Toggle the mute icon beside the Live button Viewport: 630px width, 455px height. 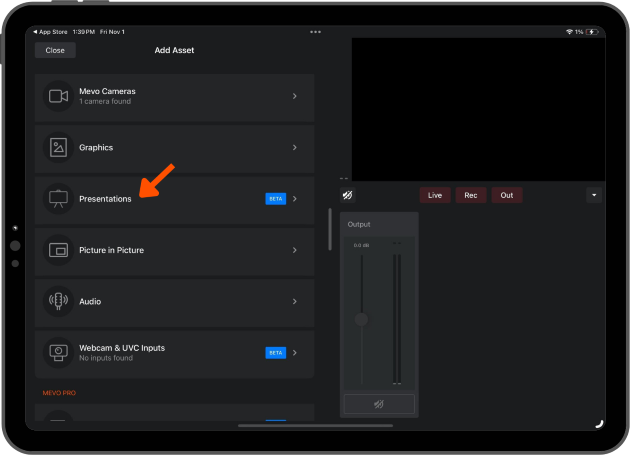[348, 195]
